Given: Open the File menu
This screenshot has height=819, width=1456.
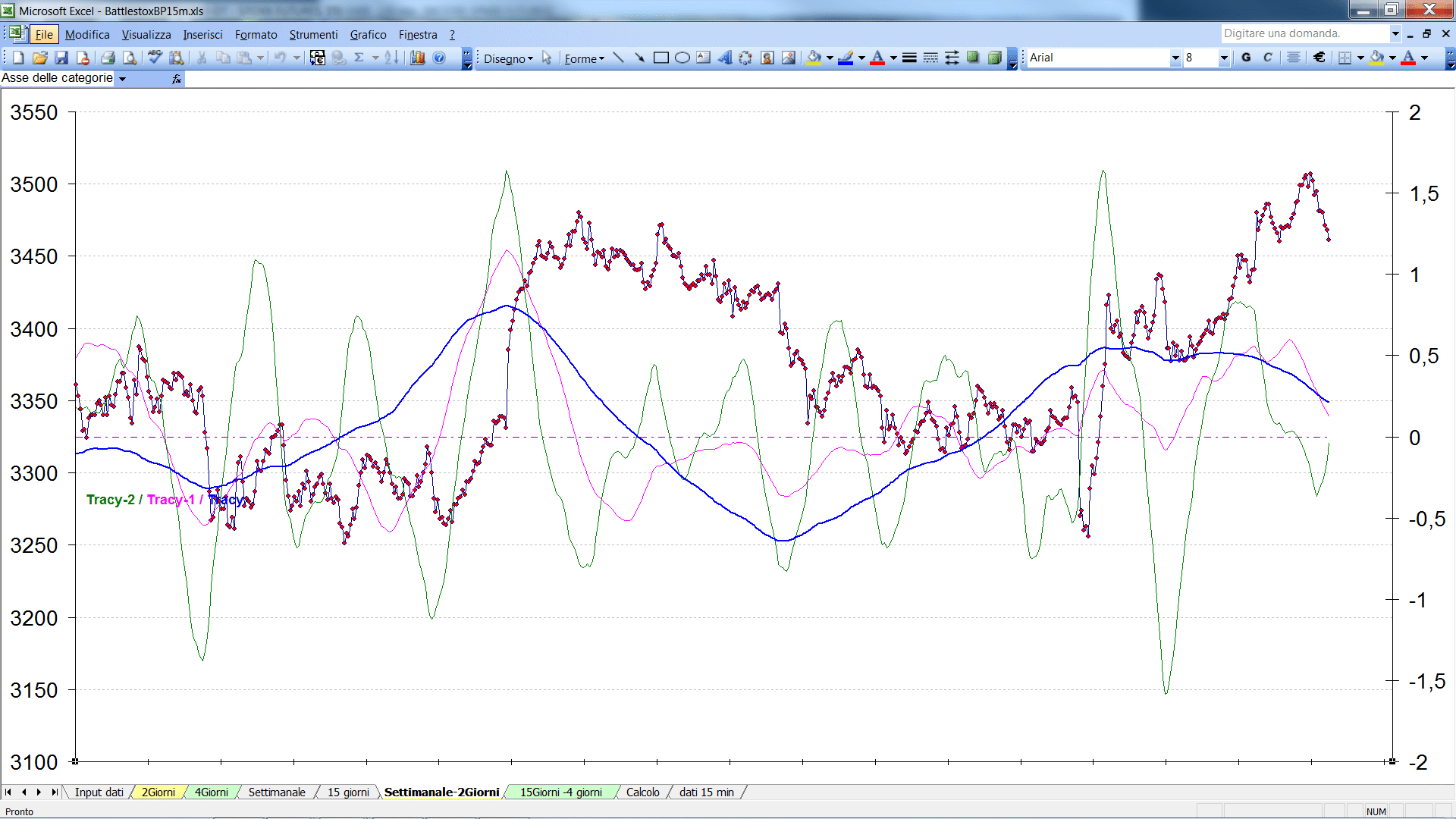Looking at the screenshot, I should 44,35.
